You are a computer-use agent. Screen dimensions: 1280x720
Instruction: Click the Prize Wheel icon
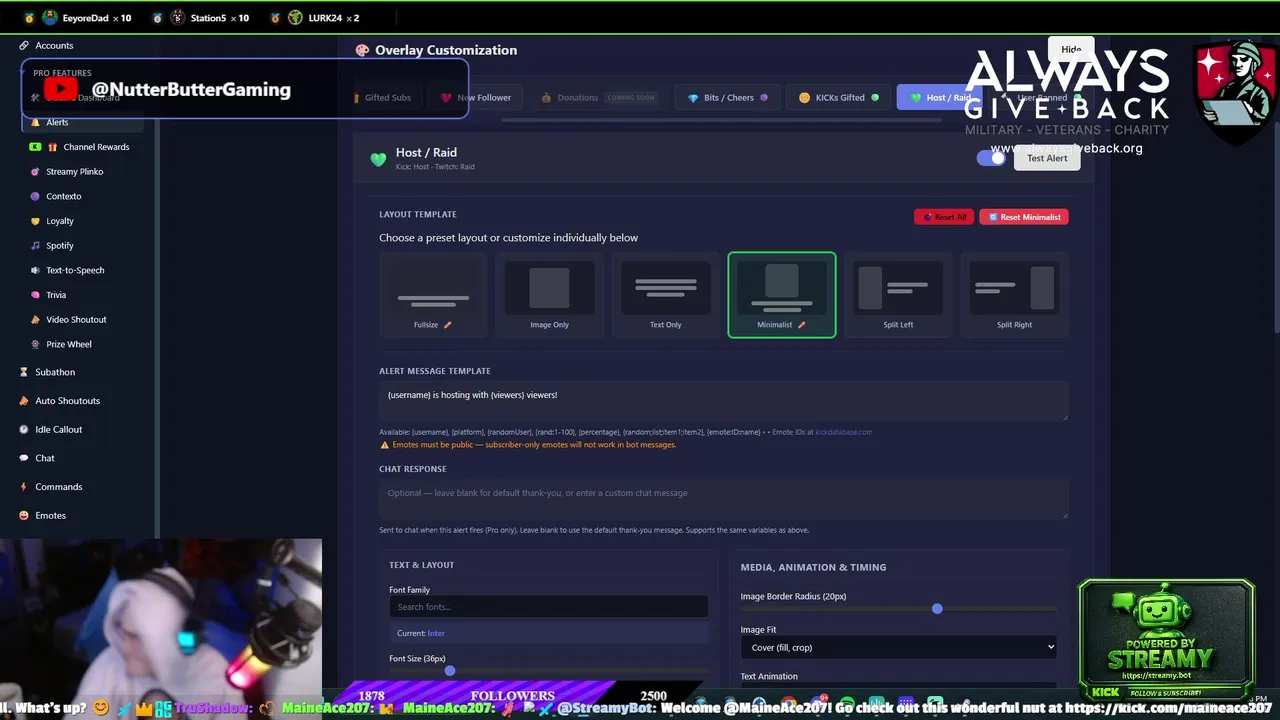[35, 344]
